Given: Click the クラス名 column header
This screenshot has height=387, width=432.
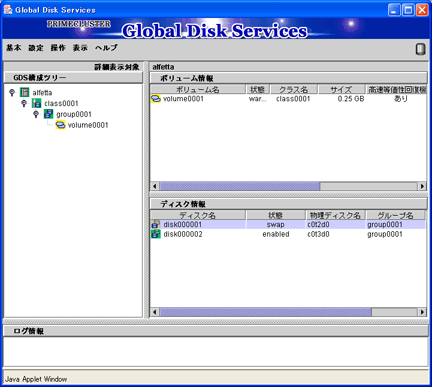Looking at the screenshot, I should 293,89.
